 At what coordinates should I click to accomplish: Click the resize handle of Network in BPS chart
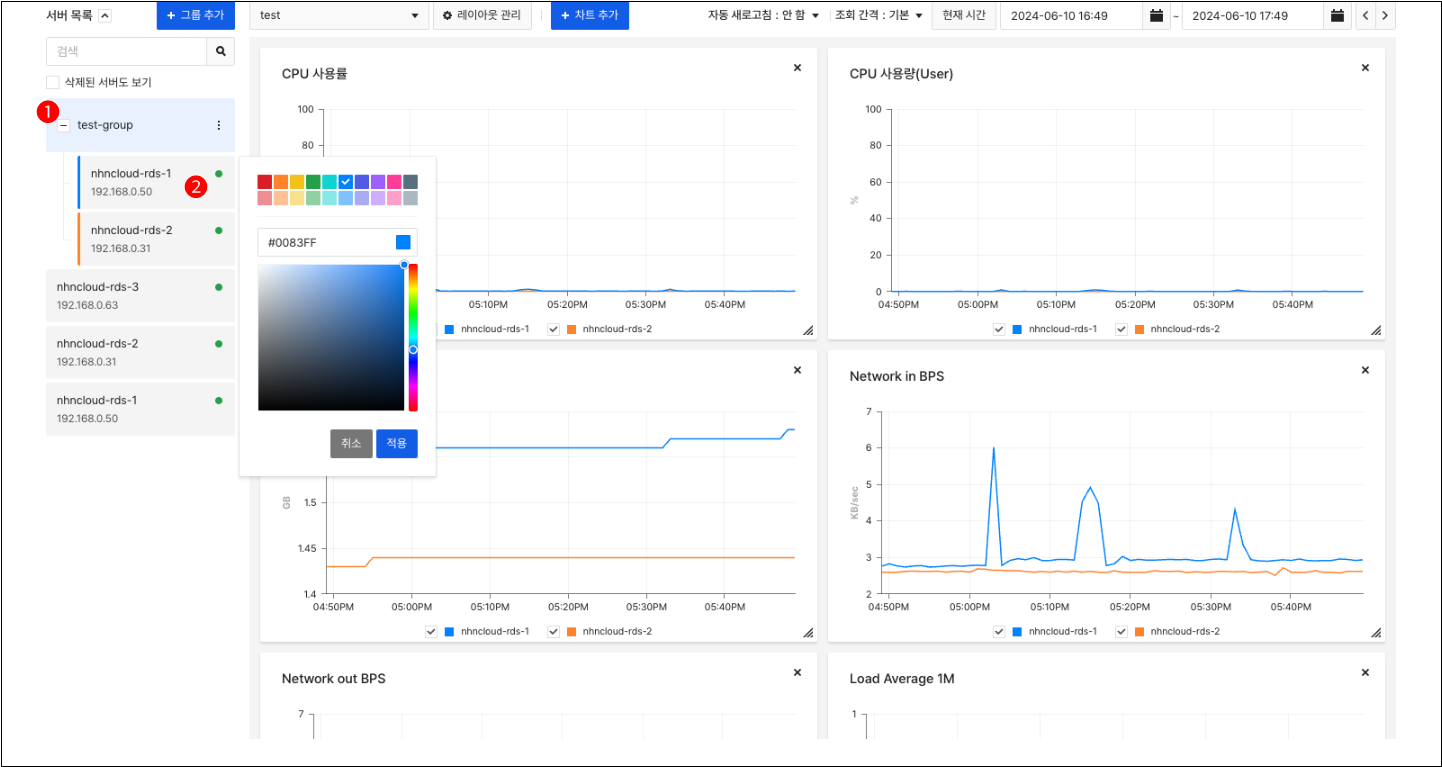pyautogui.click(x=1376, y=632)
